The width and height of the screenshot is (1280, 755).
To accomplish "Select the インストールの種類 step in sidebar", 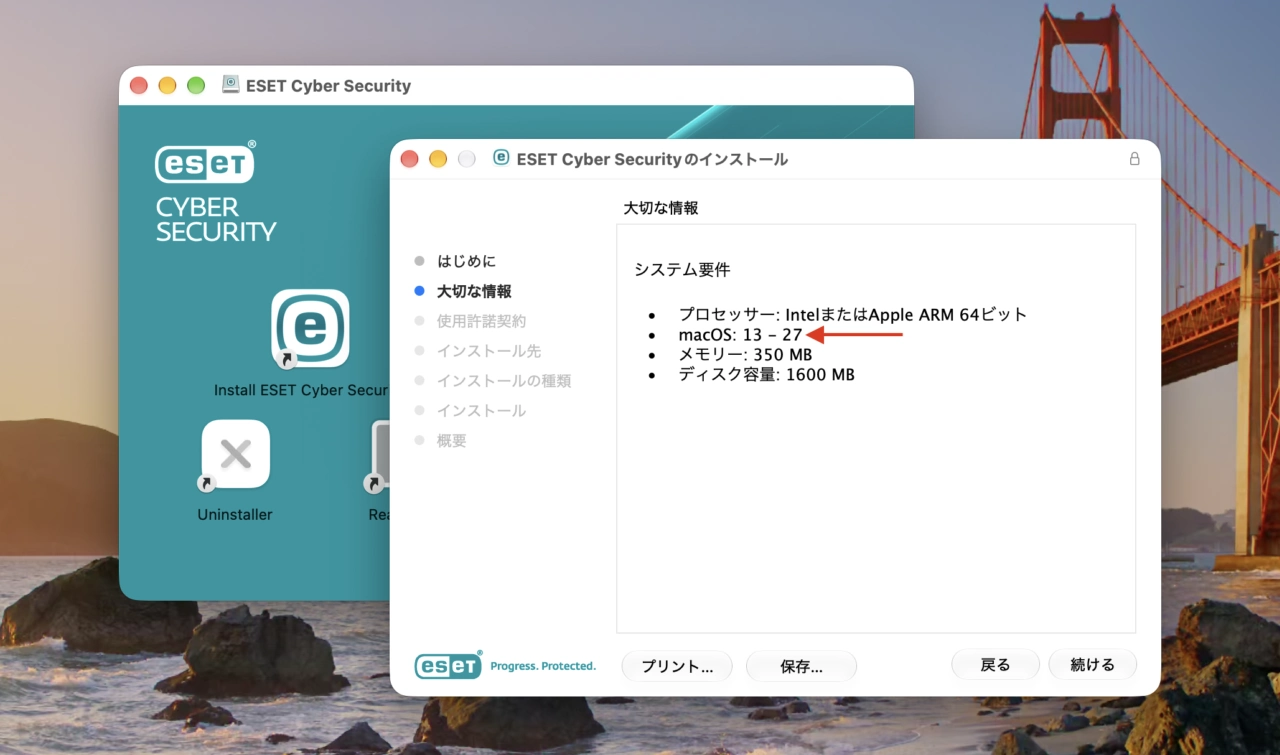I will click(x=504, y=381).
